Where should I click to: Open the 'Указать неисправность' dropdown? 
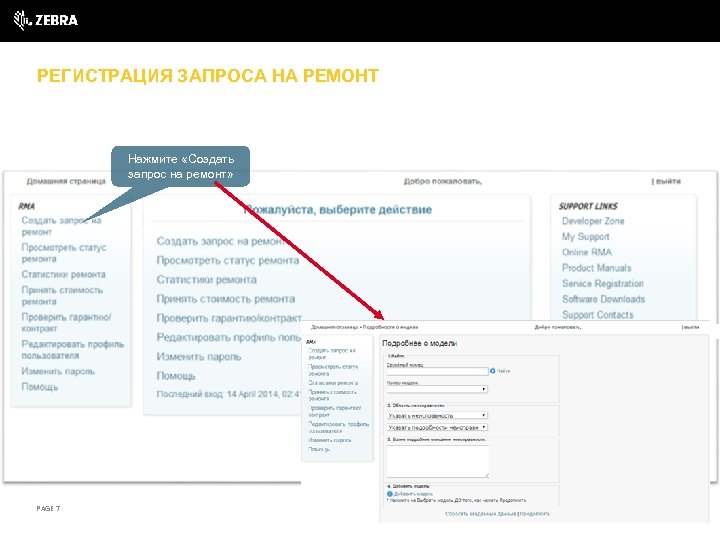coord(437,415)
